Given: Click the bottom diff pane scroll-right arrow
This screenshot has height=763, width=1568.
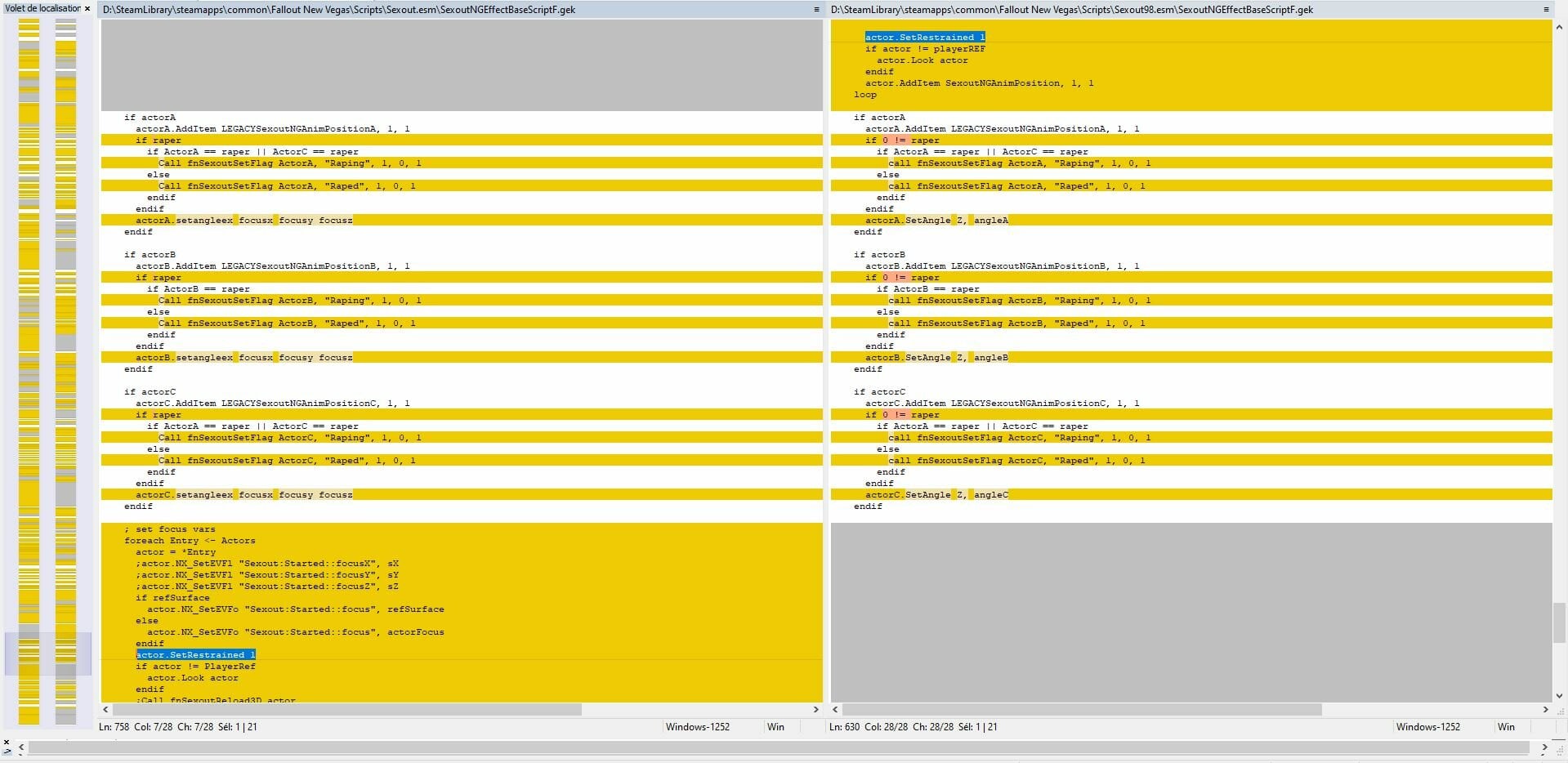Looking at the screenshot, I should point(1544,747).
